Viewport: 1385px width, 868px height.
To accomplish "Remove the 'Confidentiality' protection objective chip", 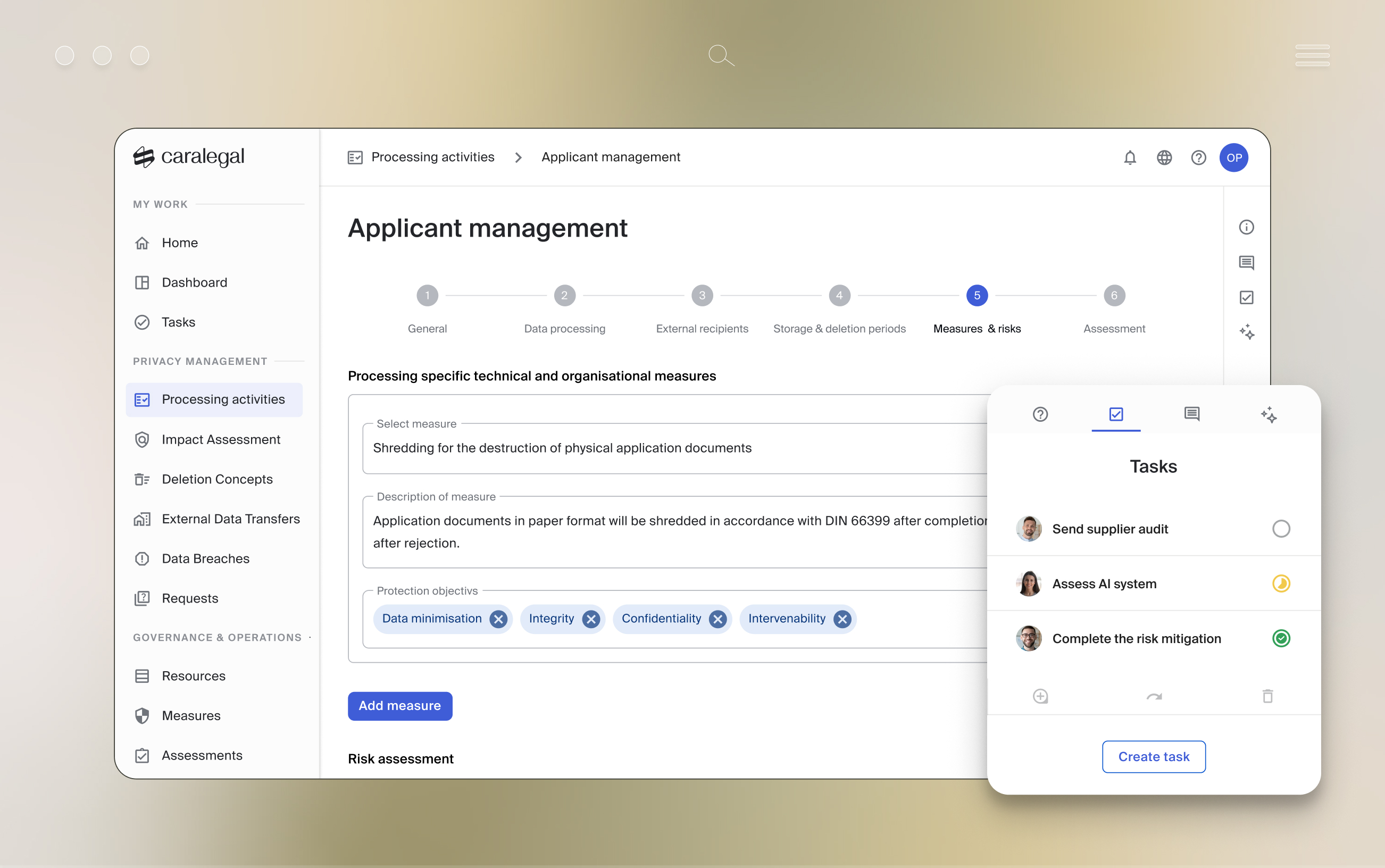I will [717, 619].
